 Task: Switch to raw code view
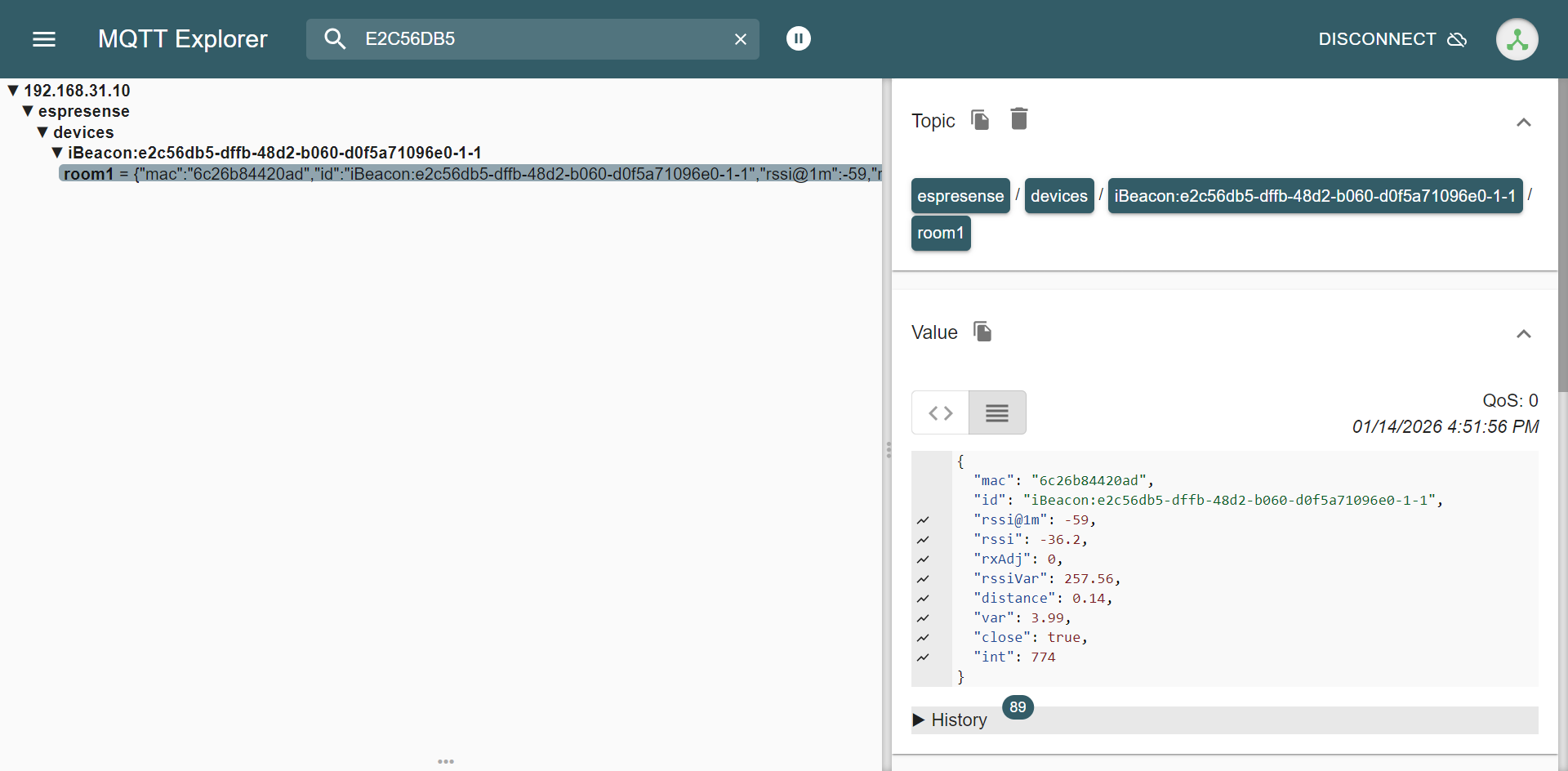(940, 412)
